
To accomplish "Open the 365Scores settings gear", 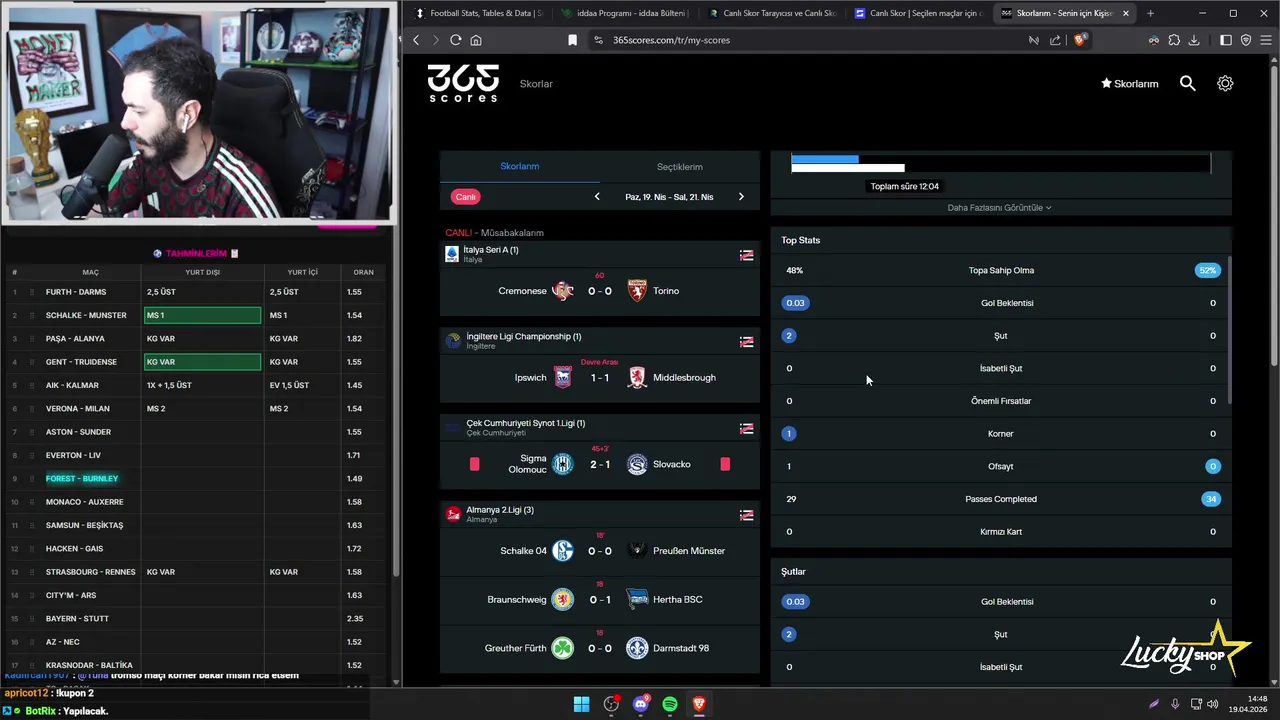I will pos(1225,84).
